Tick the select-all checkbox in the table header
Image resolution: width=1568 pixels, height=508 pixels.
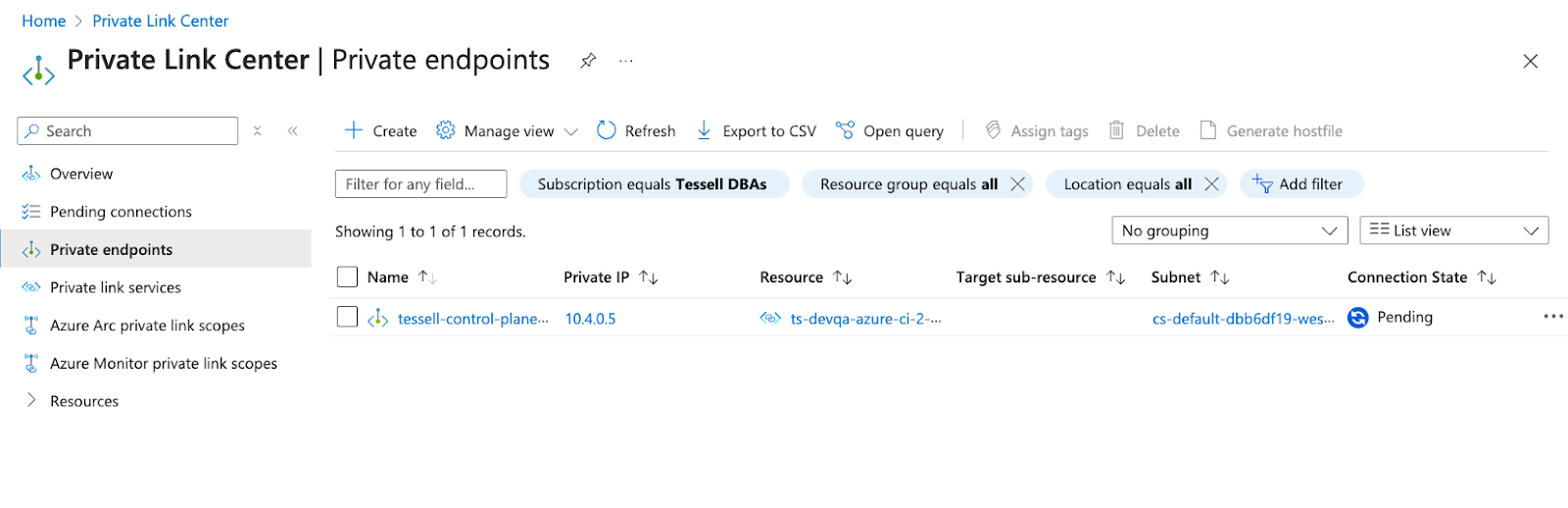pyautogui.click(x=347, y=277)
